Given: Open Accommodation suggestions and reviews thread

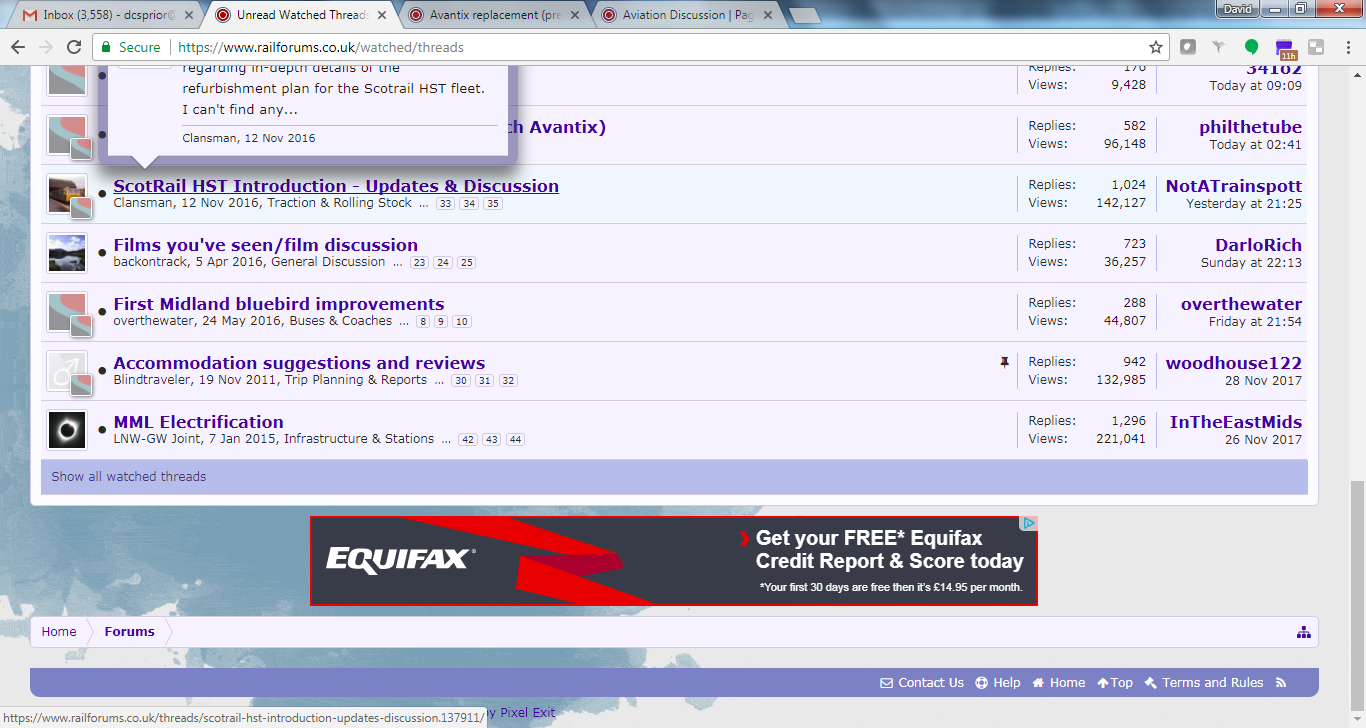Looking at the screenshot, I should 299,363.
